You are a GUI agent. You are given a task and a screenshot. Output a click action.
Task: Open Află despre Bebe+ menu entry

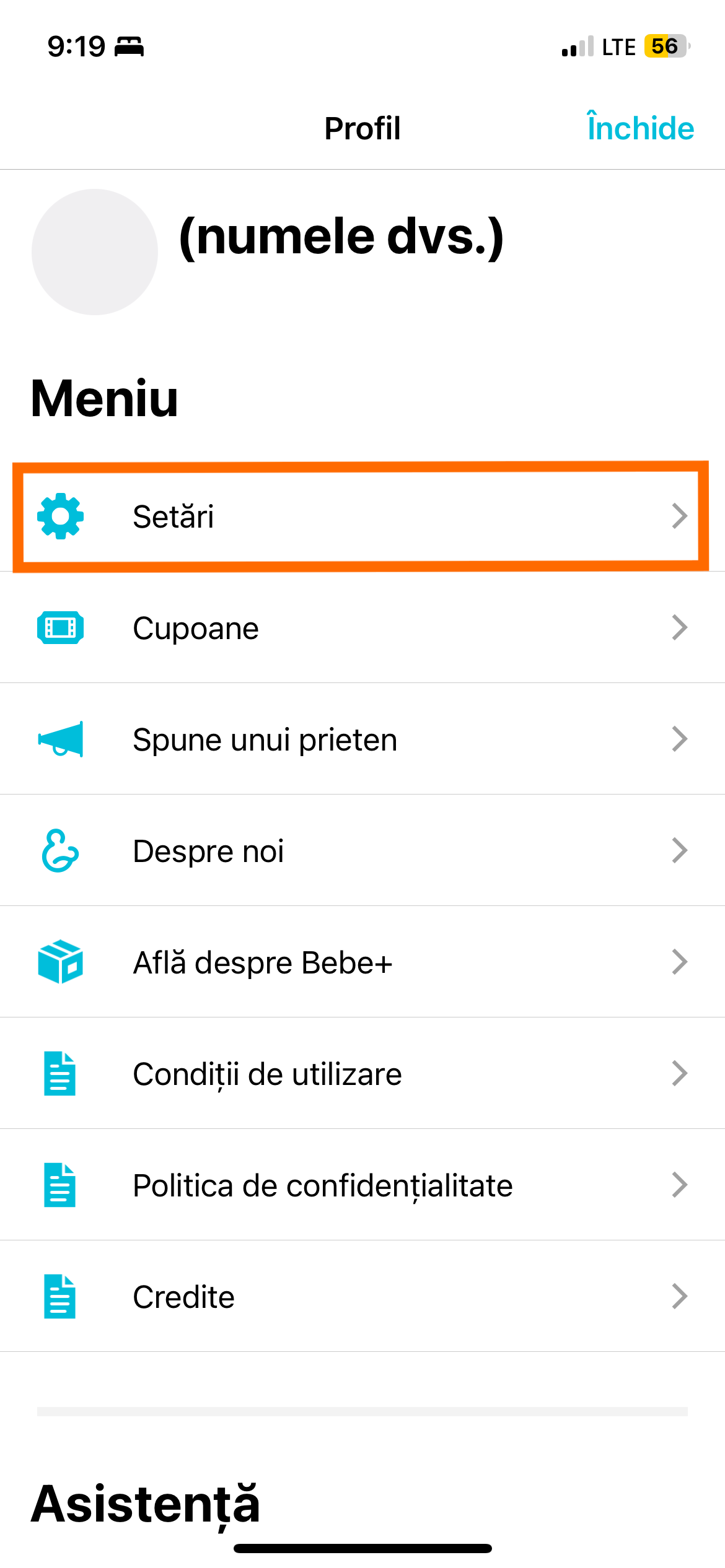coord(362,962)
